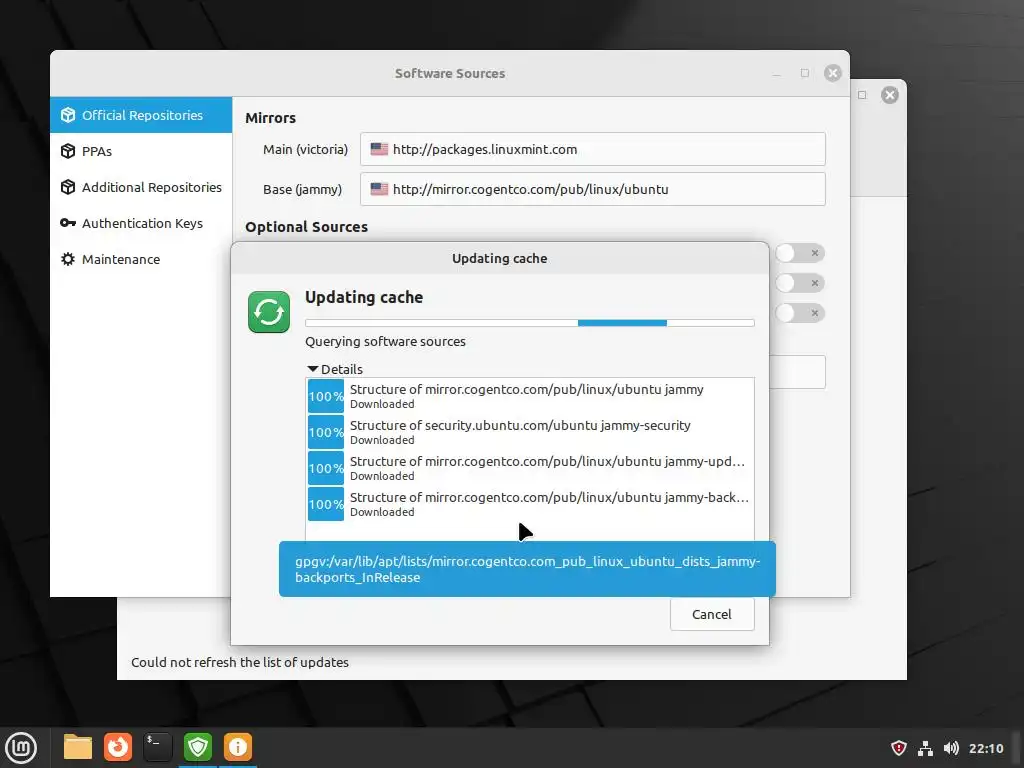Open the Official Repositories section
The height and width of the screenshot is (768, 1024).
(x=141, y=115)
